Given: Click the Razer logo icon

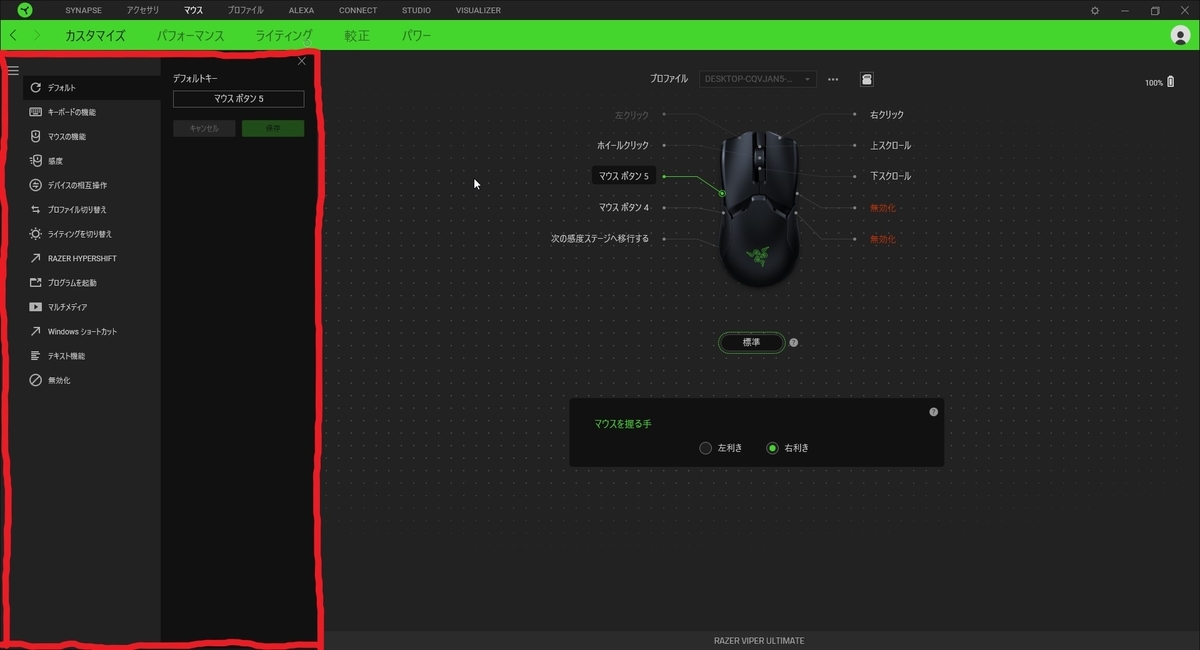Looking at the screenshot, I should [24, 10].
